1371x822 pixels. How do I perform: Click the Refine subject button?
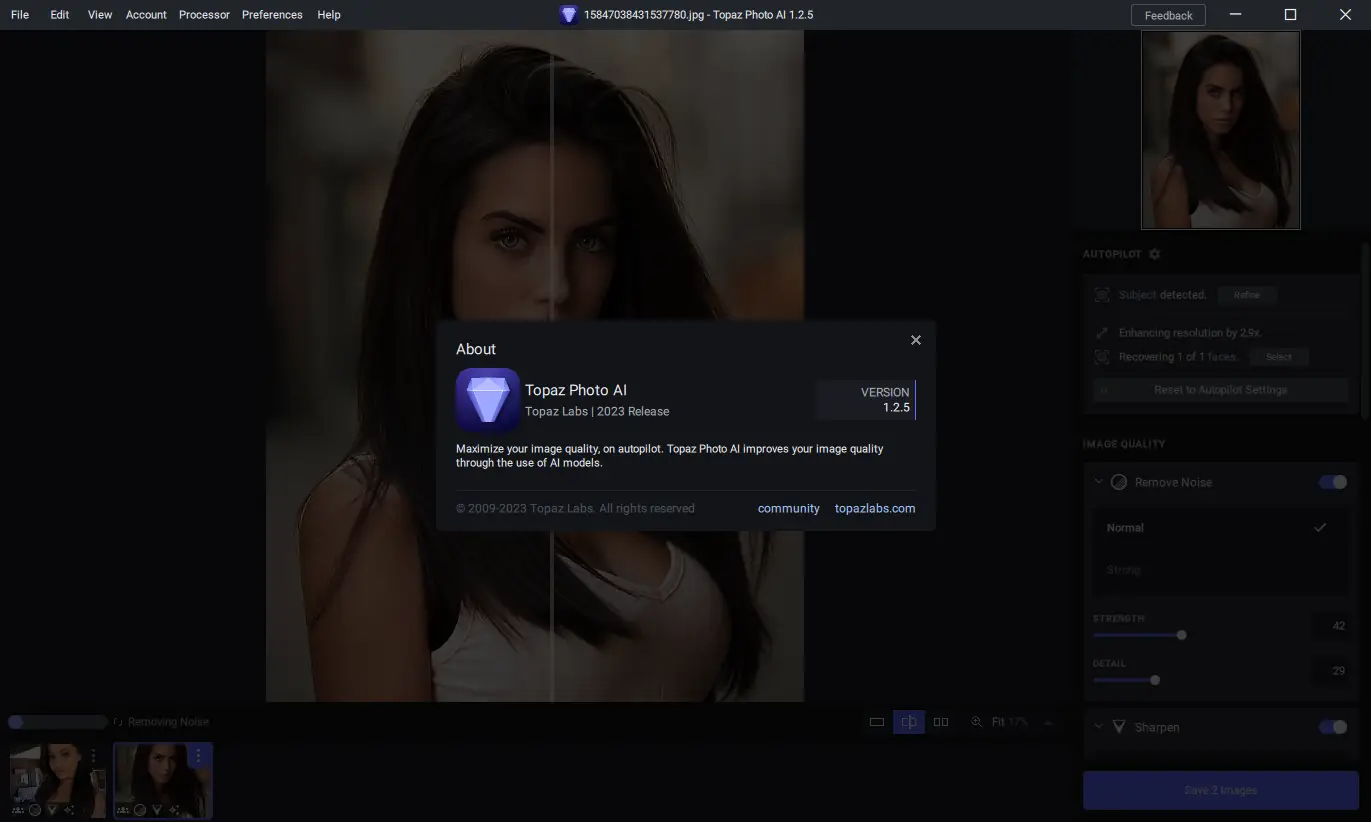[x=1247, y=295]
